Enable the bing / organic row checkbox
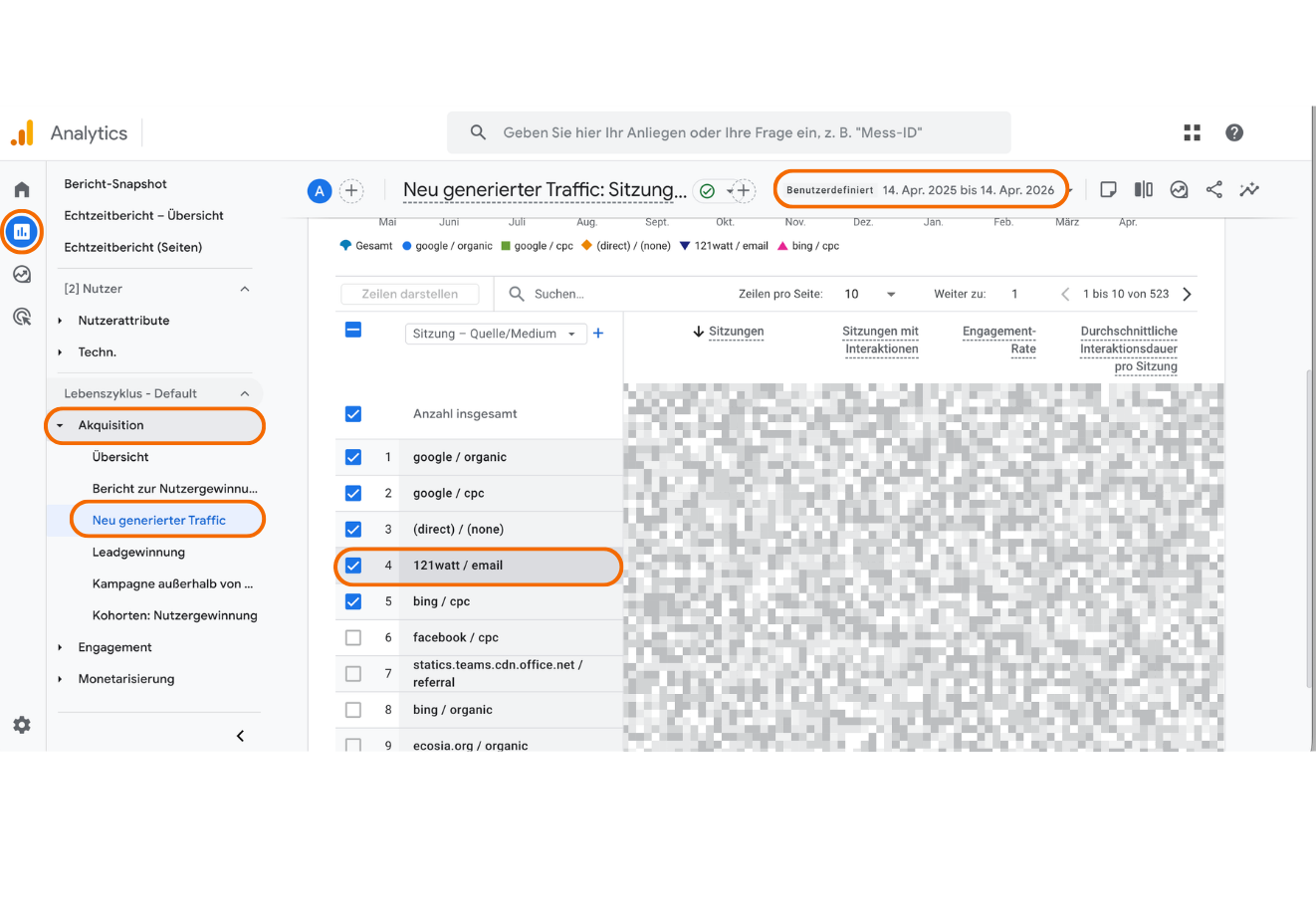The width and height of the screenshot is (1316, 922). [x=353, y=710]
